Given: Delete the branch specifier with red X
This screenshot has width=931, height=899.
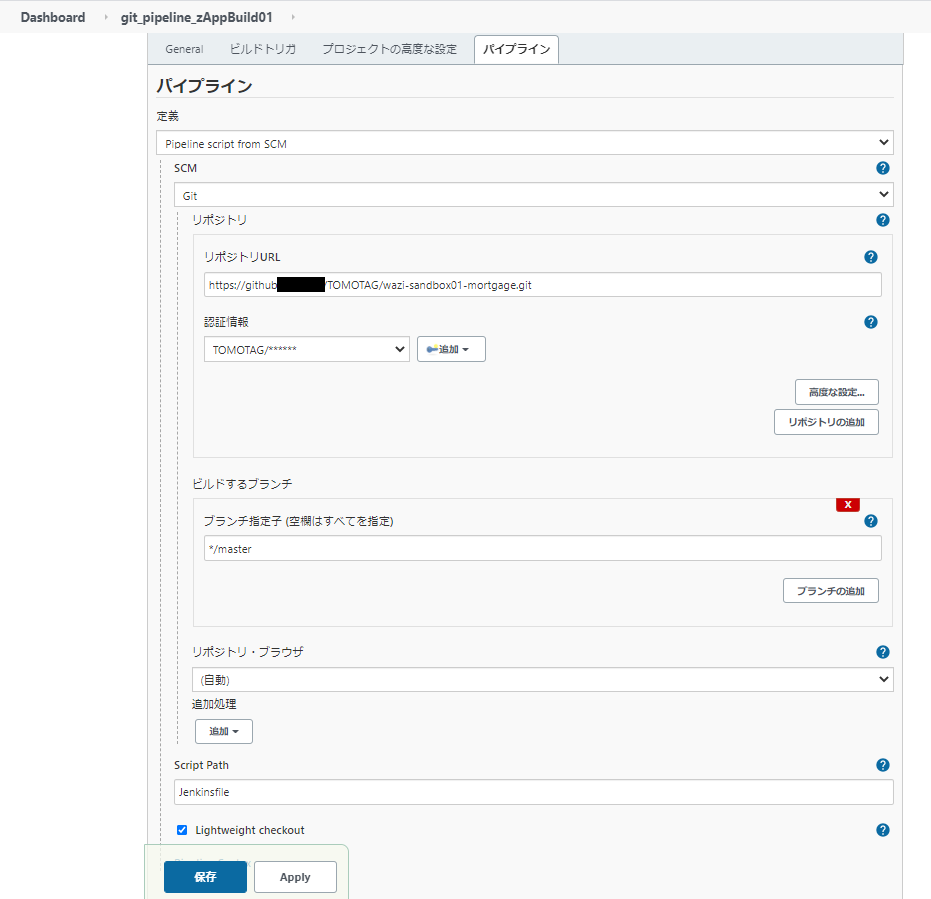Looking at the screenshot, I should (x=847, y=504).
